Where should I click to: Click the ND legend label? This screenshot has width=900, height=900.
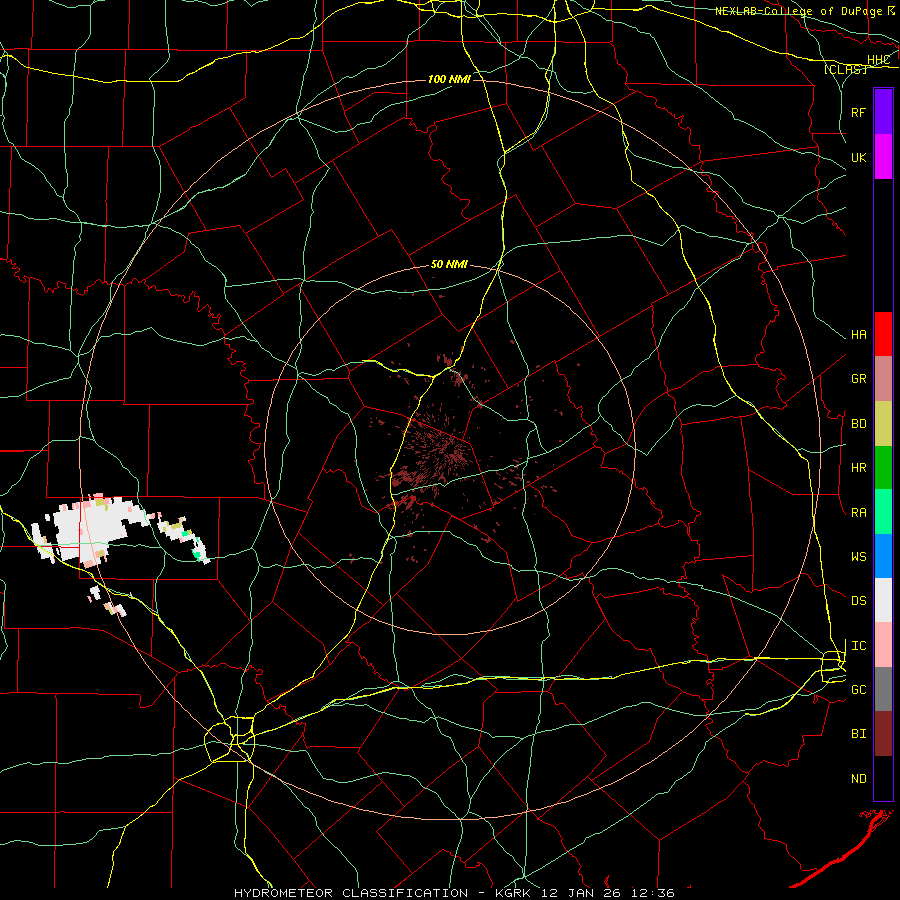859,779
